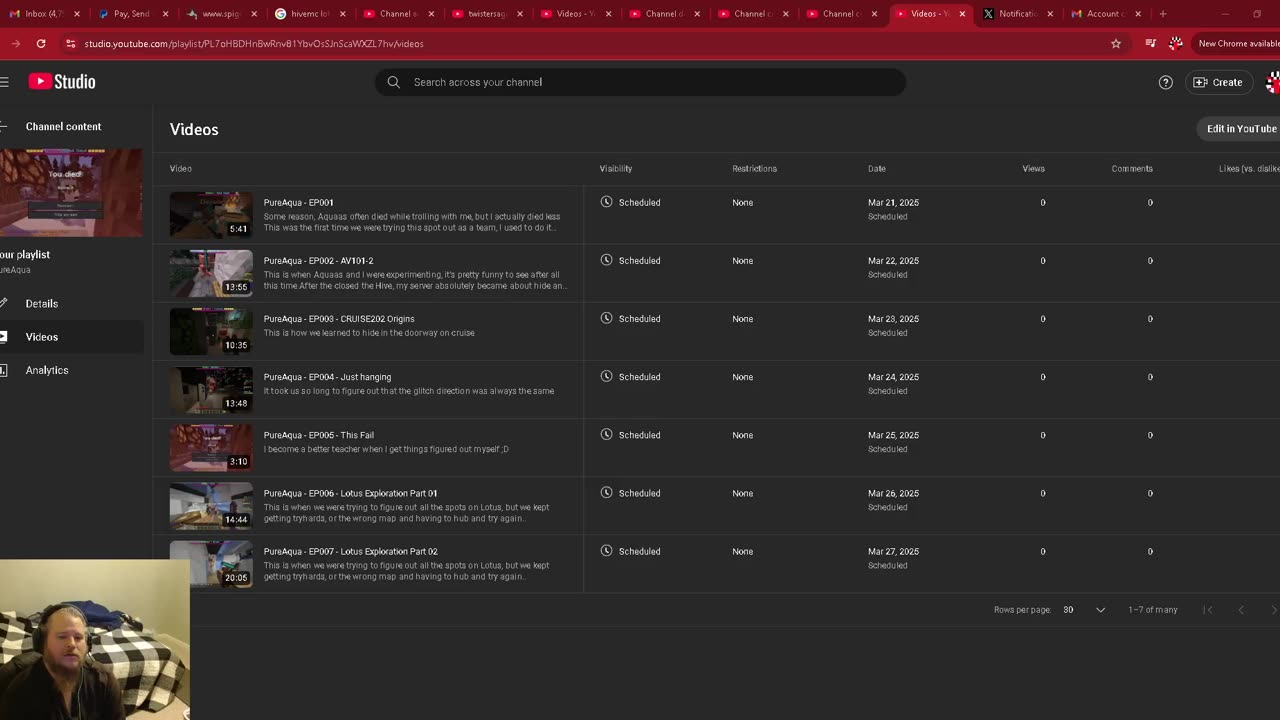Open video title PureAqua - EP001
This screenshot has width=1280, height=720.
[298, 202]
